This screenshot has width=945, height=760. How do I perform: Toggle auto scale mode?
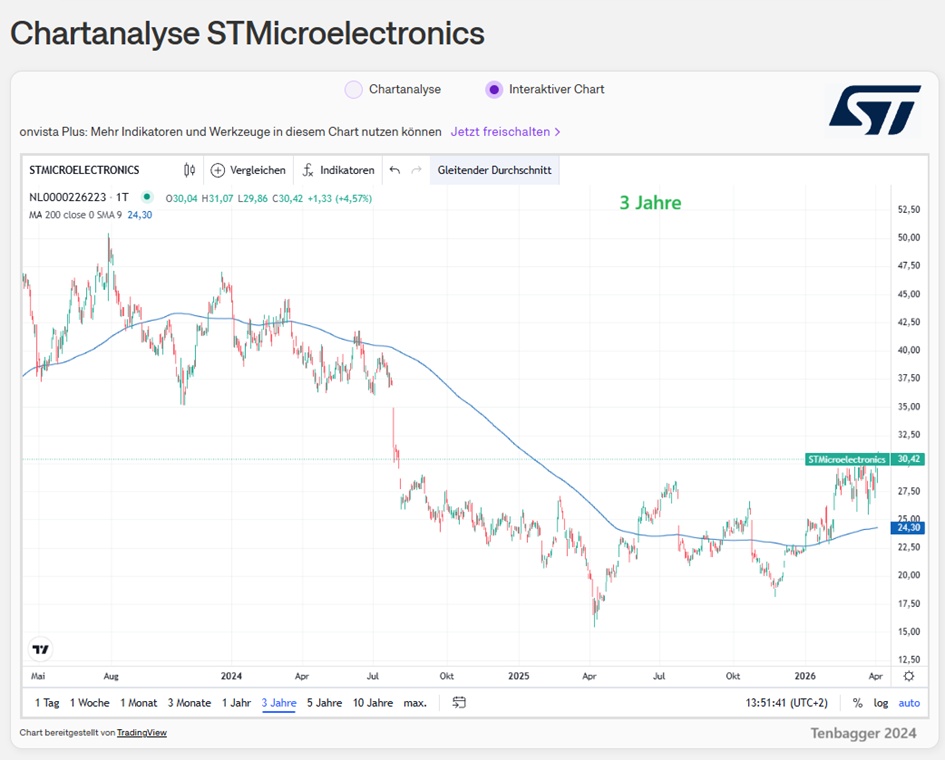click(x=909, y=703)
